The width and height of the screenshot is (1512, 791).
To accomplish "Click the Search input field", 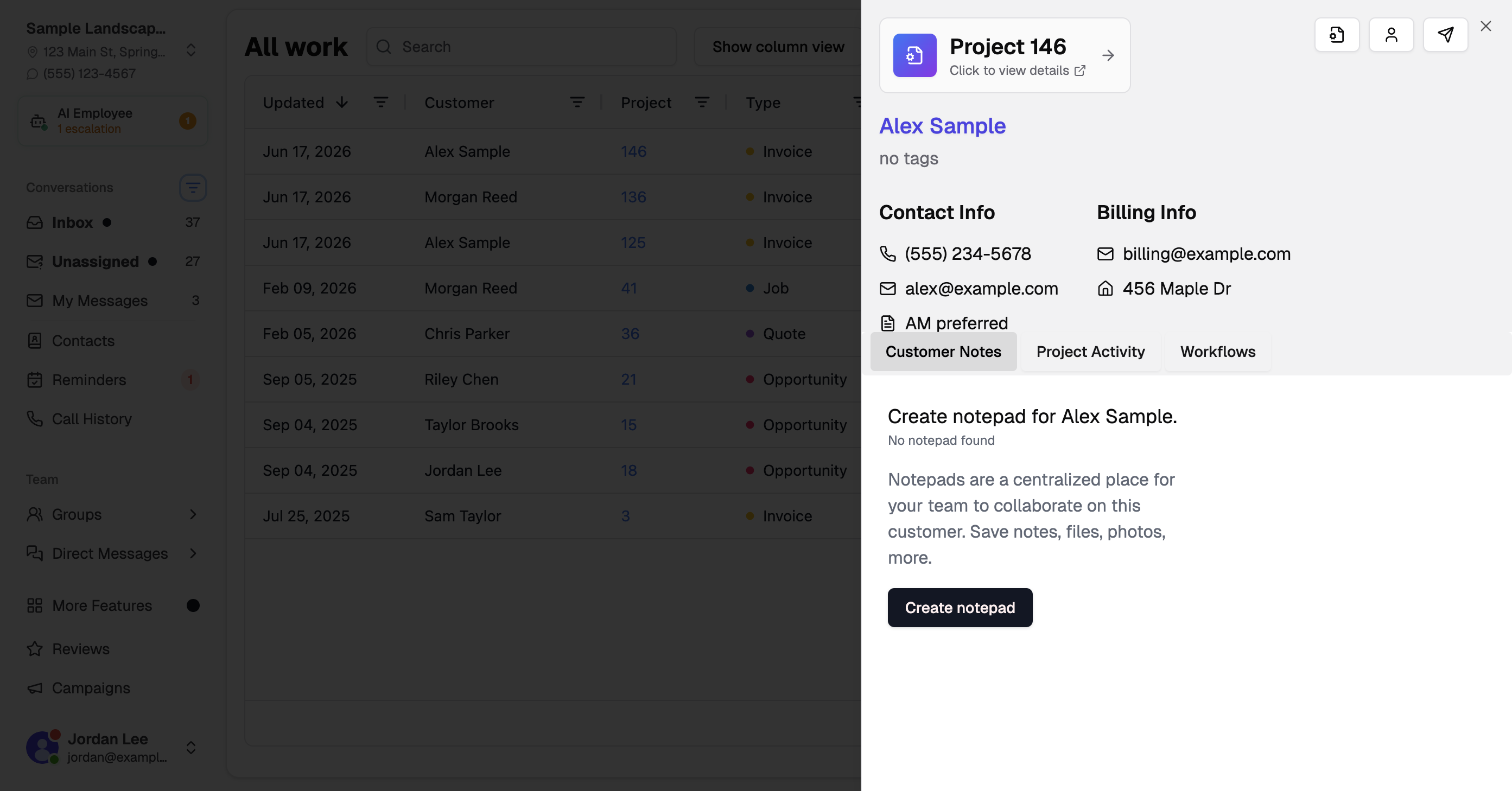I will point(521,47).
